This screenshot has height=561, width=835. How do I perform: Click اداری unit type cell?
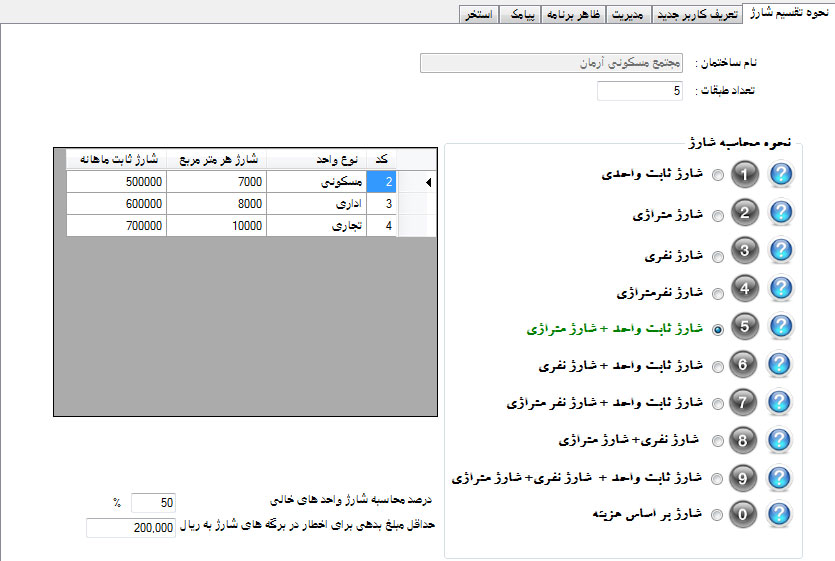317,204
